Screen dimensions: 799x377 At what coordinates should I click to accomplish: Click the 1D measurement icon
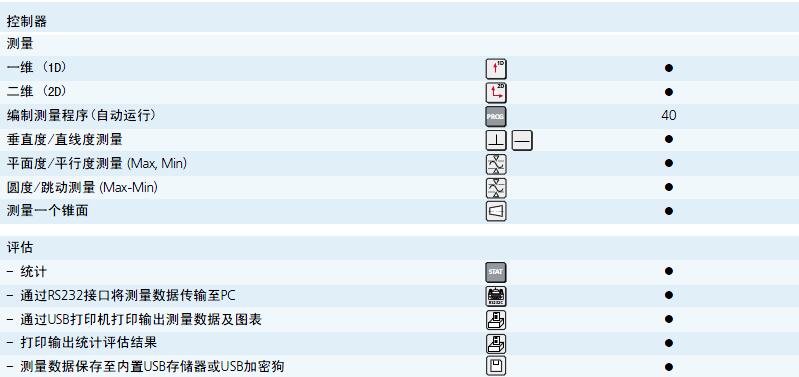tap(496, 69)
